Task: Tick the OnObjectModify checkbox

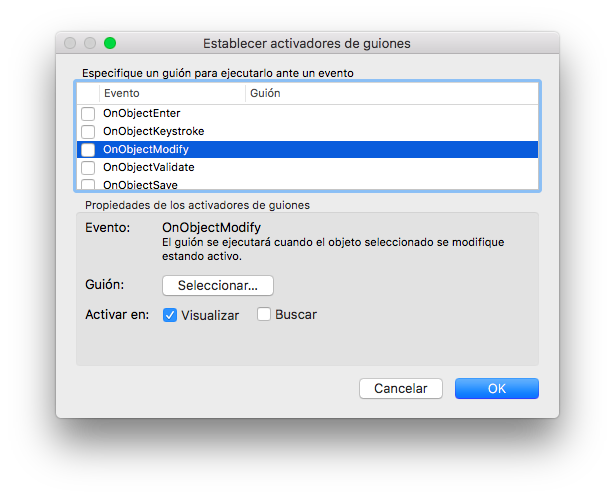Action: (88, 150)
